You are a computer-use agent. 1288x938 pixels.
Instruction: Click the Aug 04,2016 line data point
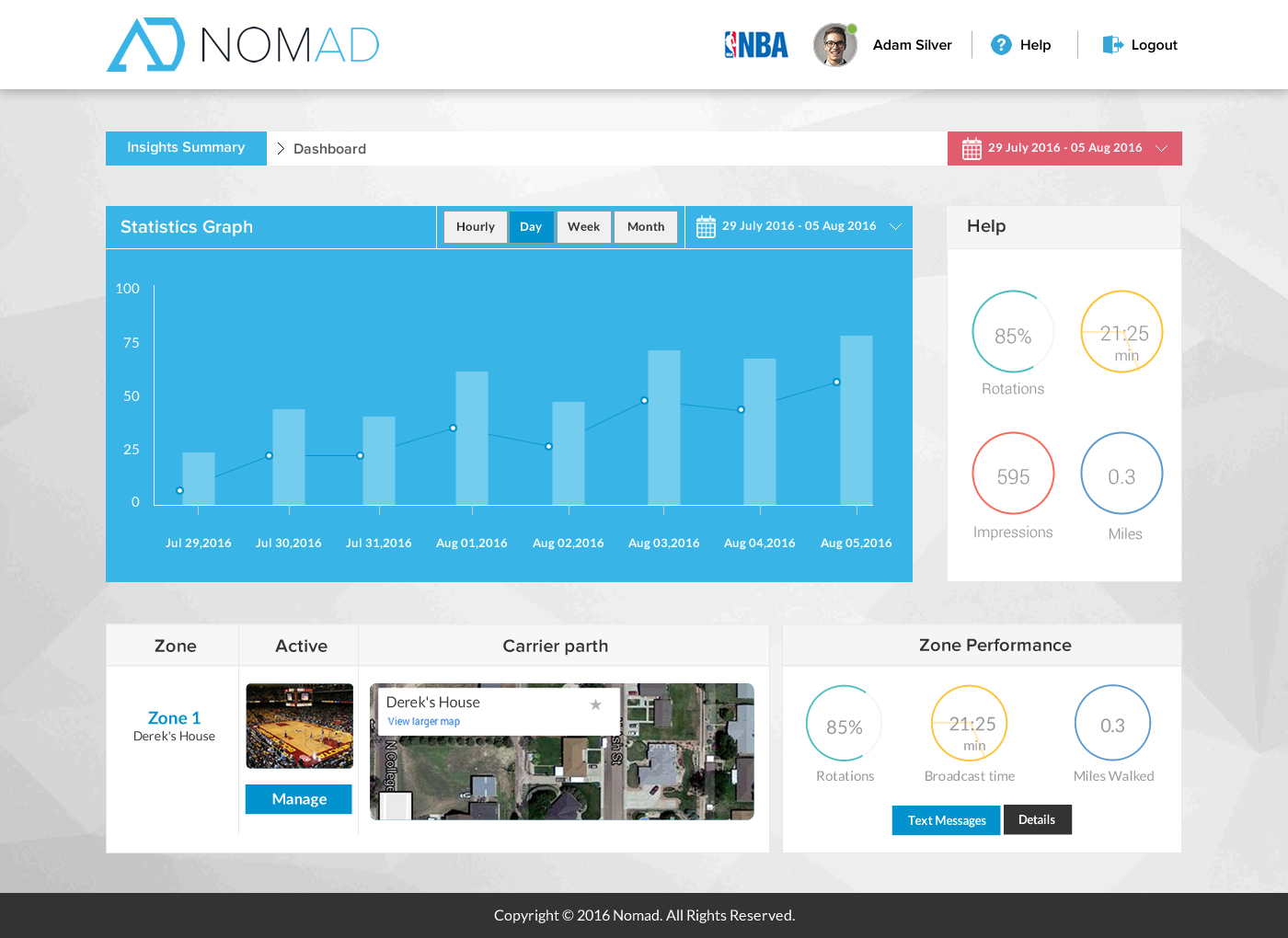(x=741, y=410)
